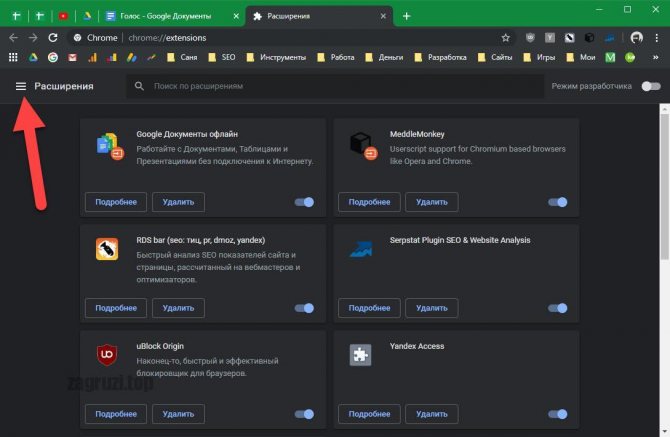Open the Google Drive bookmark

[x=33, y=57]
